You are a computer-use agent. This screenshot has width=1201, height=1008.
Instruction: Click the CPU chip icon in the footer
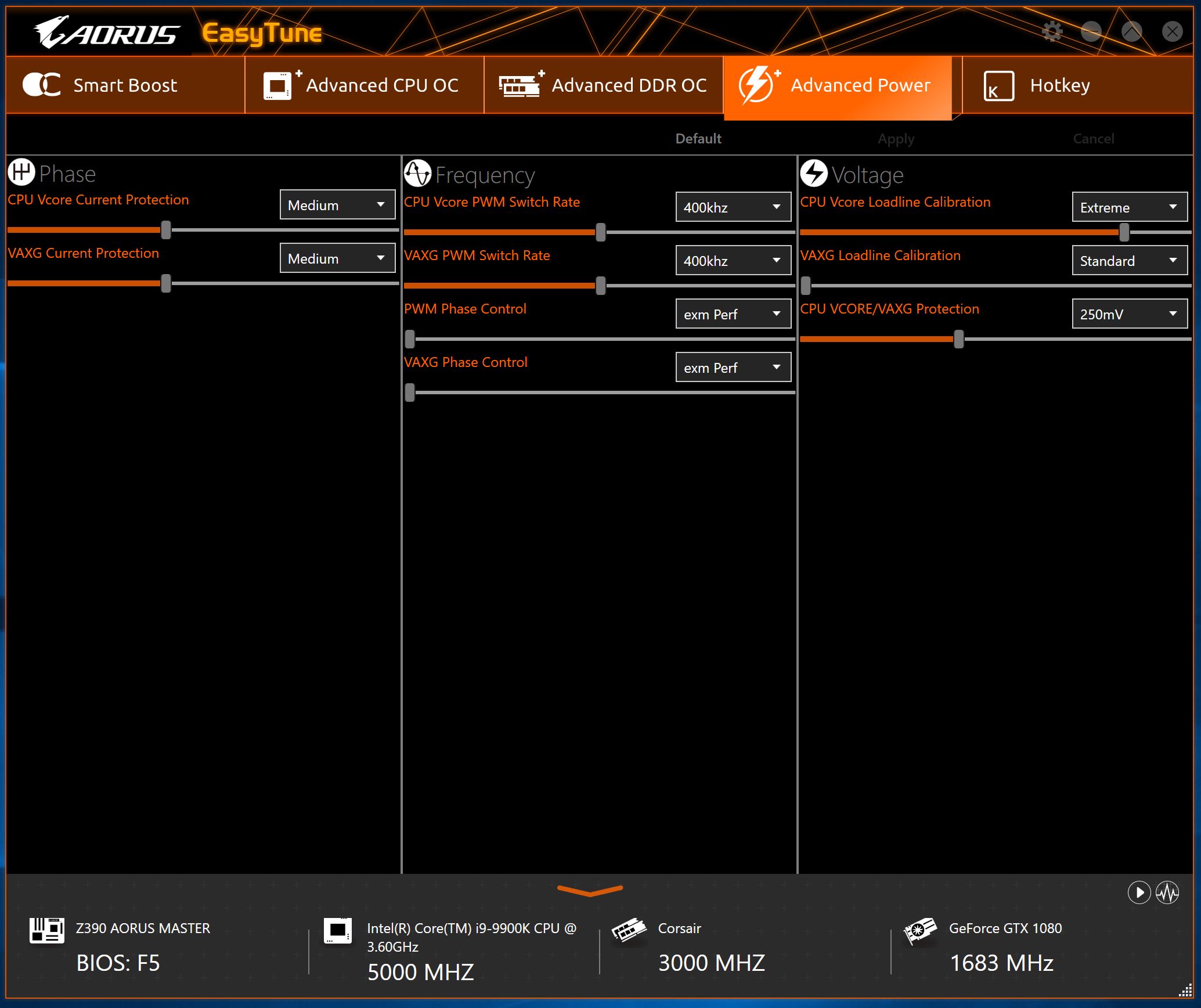(x=338, y=931)
